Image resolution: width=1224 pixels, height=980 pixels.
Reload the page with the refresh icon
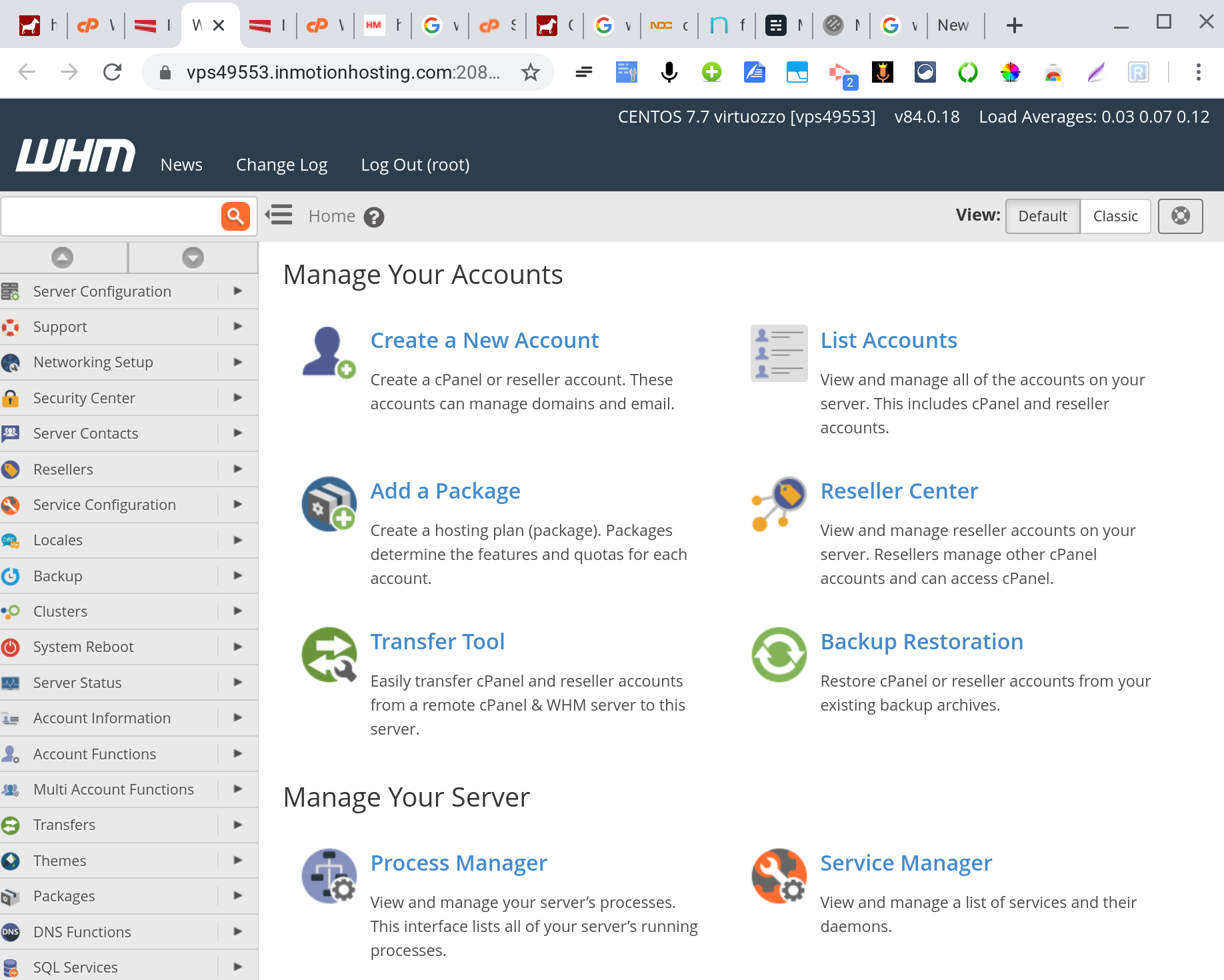113,72
